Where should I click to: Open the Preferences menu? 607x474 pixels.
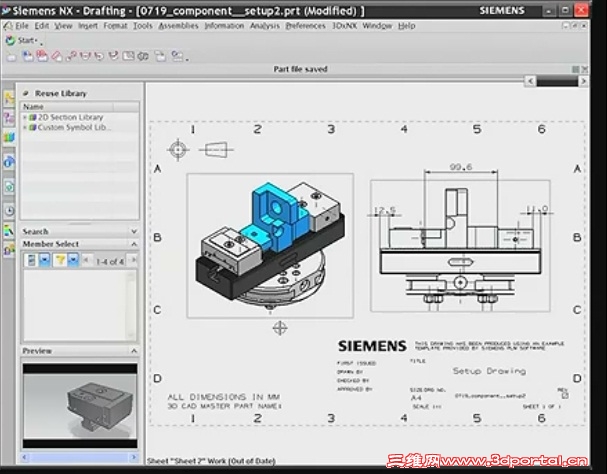click(x=305, y=26)
